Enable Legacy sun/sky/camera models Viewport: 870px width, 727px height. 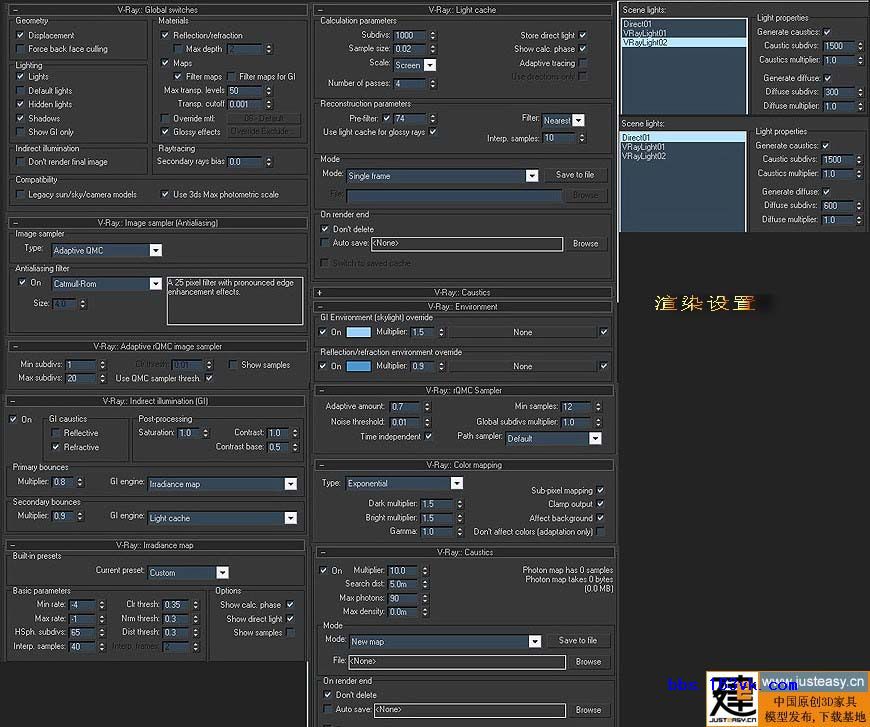[x=21, y=194]
